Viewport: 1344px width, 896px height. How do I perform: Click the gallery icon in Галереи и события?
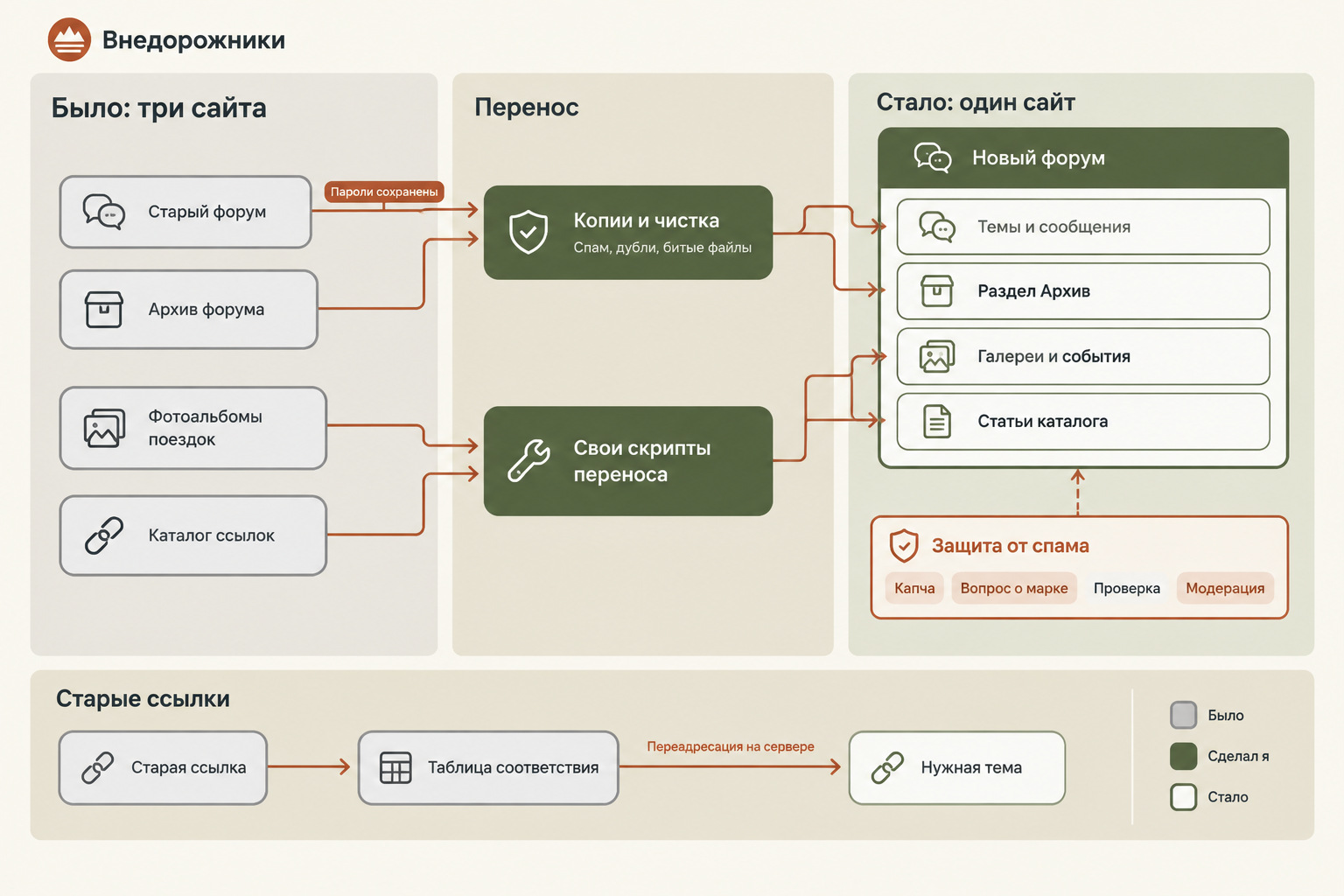click(x=937, y=356)
